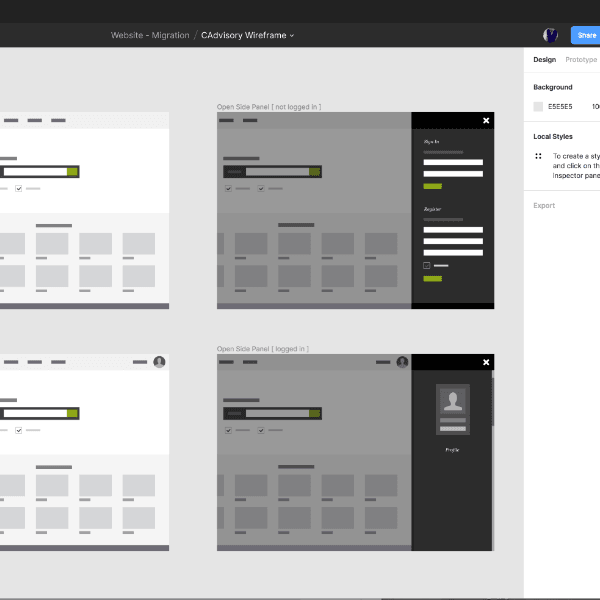This screenshot has width=600, height=600.
Task: Switch to the Prototype tab
Action: point(581,60)
